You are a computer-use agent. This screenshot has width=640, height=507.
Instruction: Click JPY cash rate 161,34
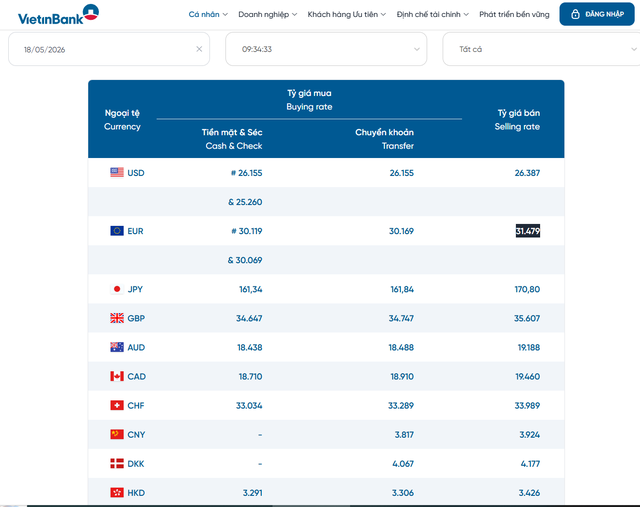coord(251,289)
